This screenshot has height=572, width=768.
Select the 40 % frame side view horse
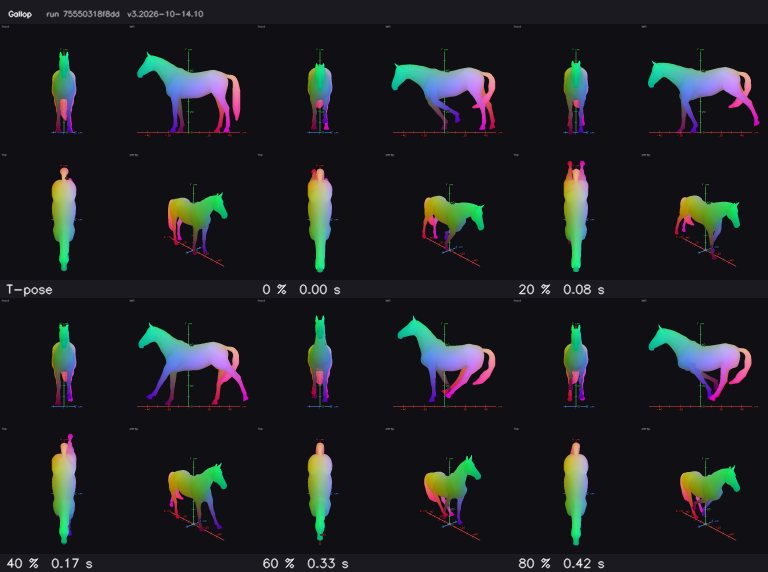click(x=193, y=363)
